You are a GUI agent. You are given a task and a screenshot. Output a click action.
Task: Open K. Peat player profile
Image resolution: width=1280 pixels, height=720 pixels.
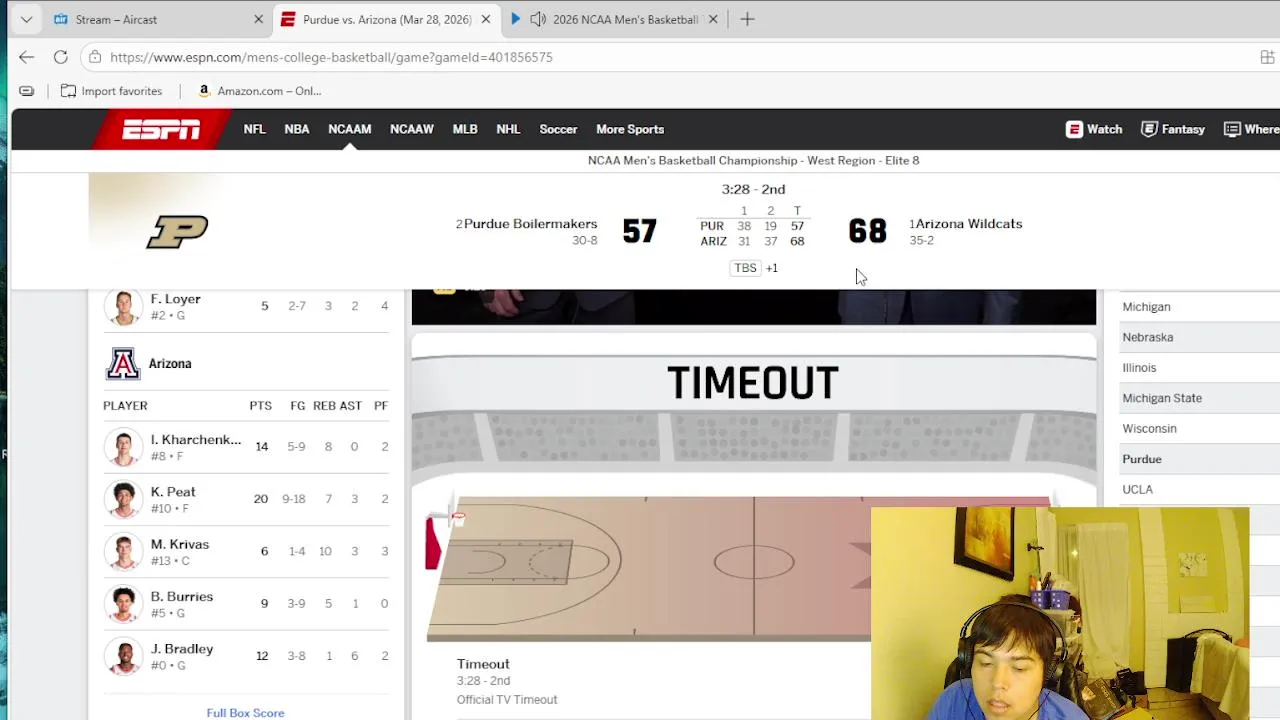coord(173,492)
